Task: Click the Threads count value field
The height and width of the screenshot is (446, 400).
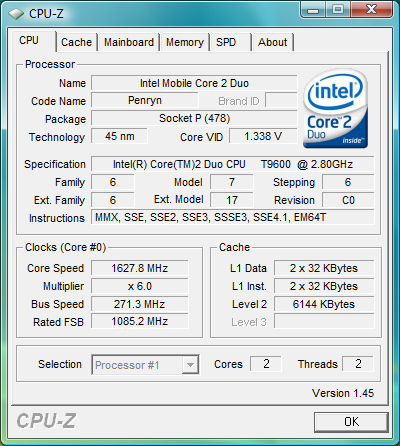Action: 358,364
